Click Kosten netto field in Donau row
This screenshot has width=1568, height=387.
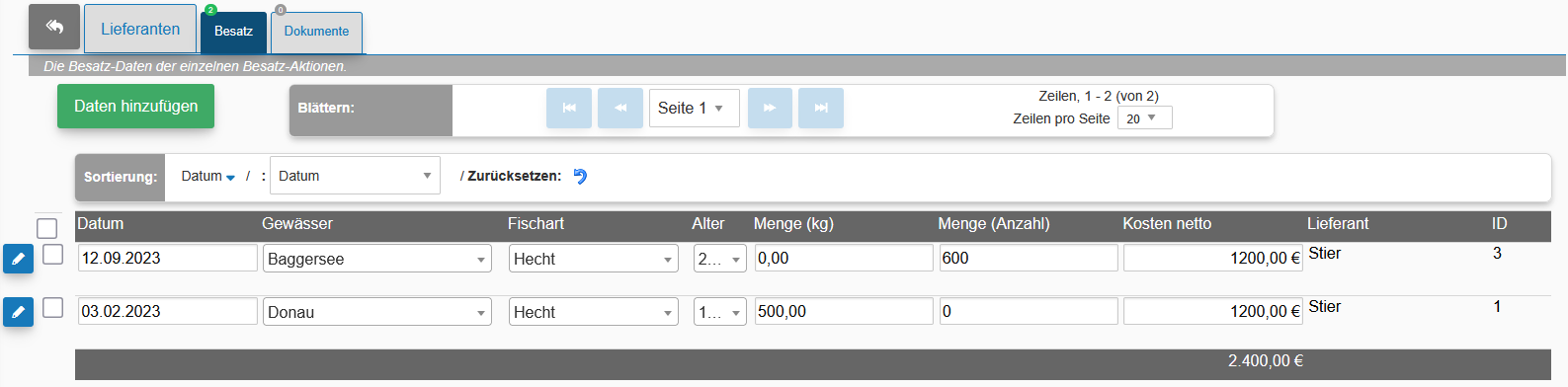pyautogui.click(x=1213, y=311)
